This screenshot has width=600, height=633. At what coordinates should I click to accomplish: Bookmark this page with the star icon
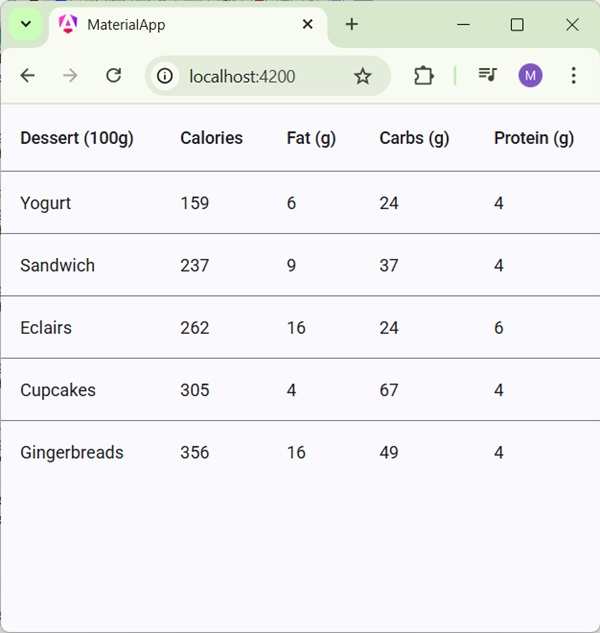click(363, 76)
